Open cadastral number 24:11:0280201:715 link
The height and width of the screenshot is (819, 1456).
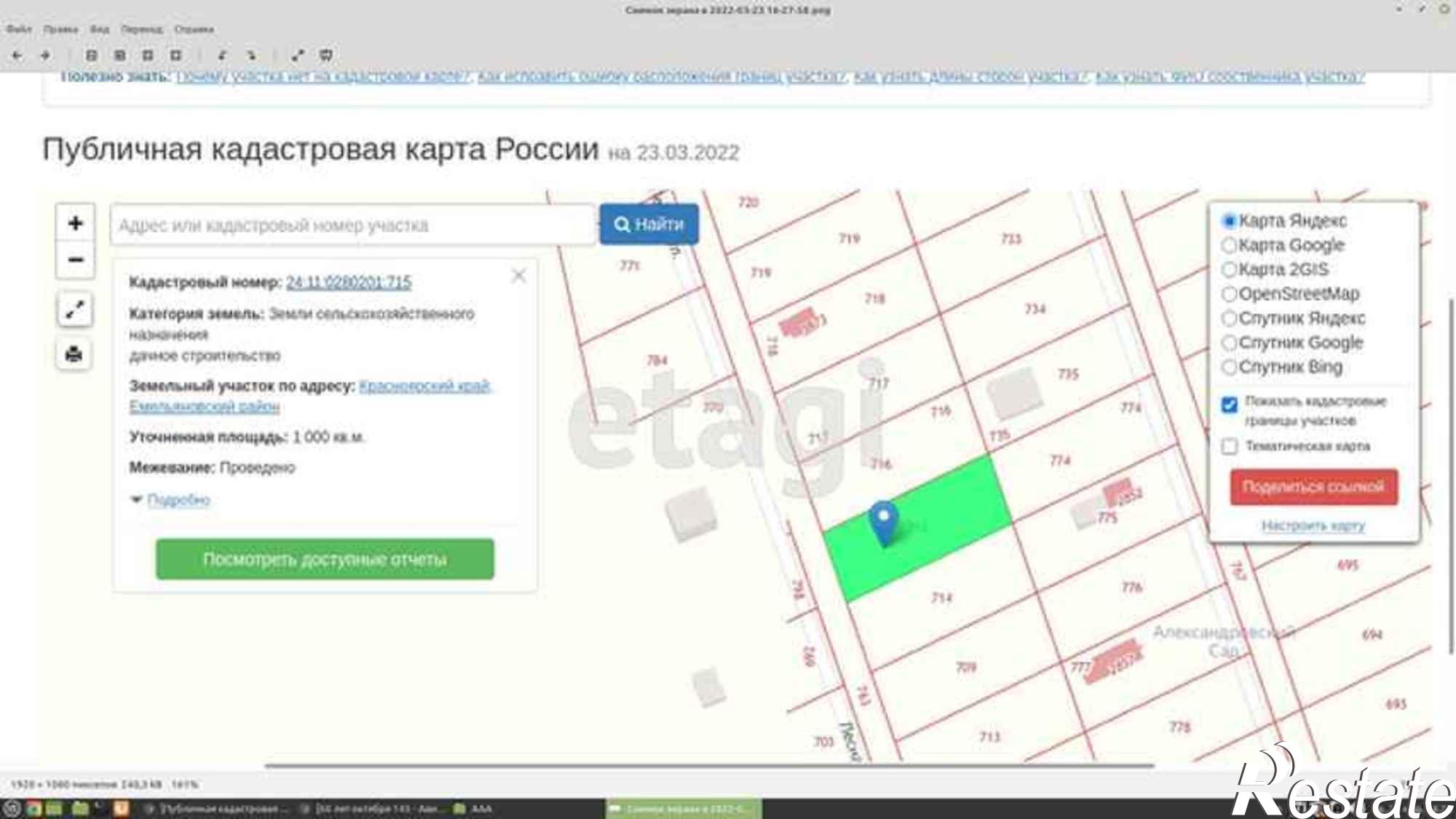(x=349, y=282)
